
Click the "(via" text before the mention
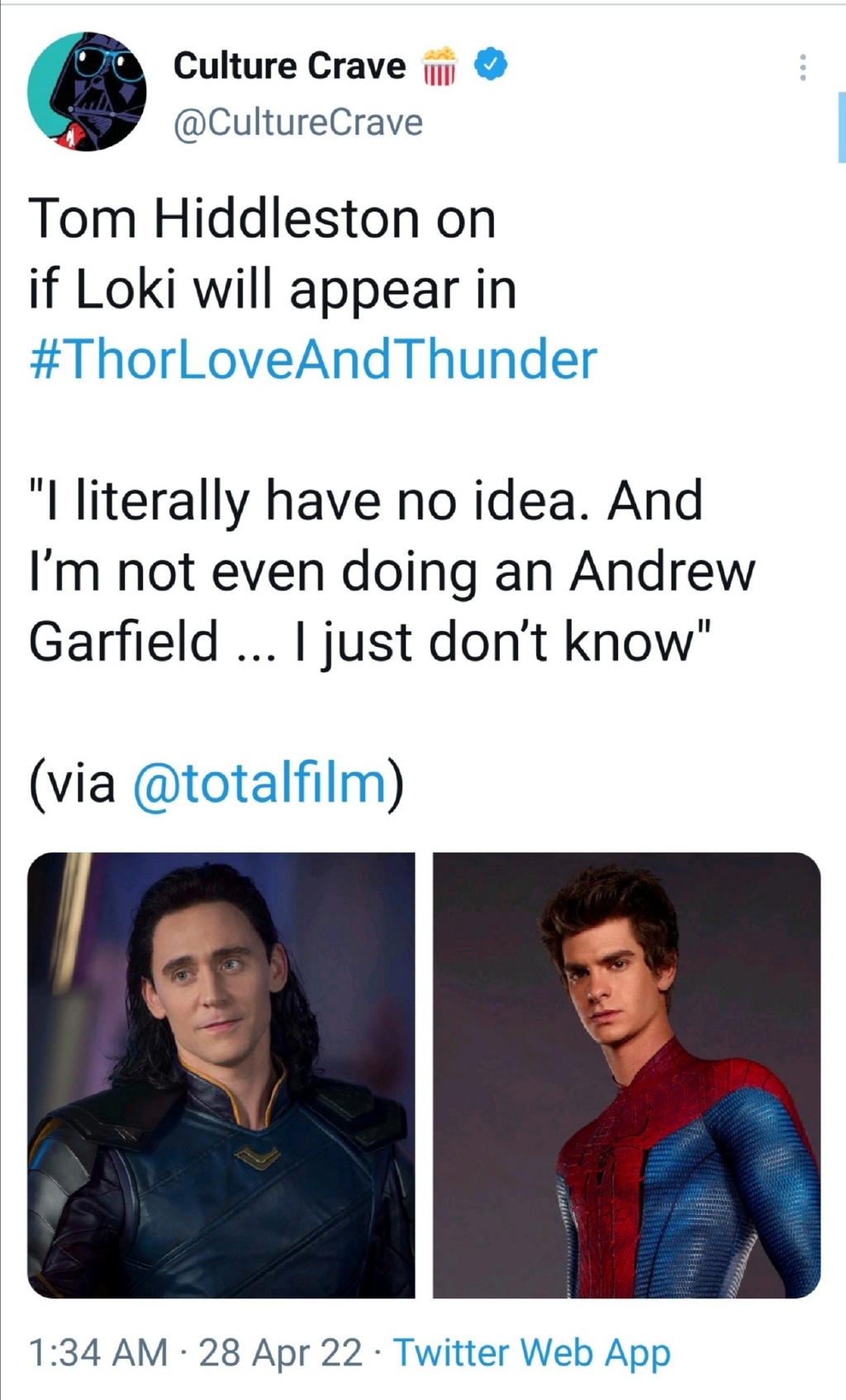(x=73, y=782)
